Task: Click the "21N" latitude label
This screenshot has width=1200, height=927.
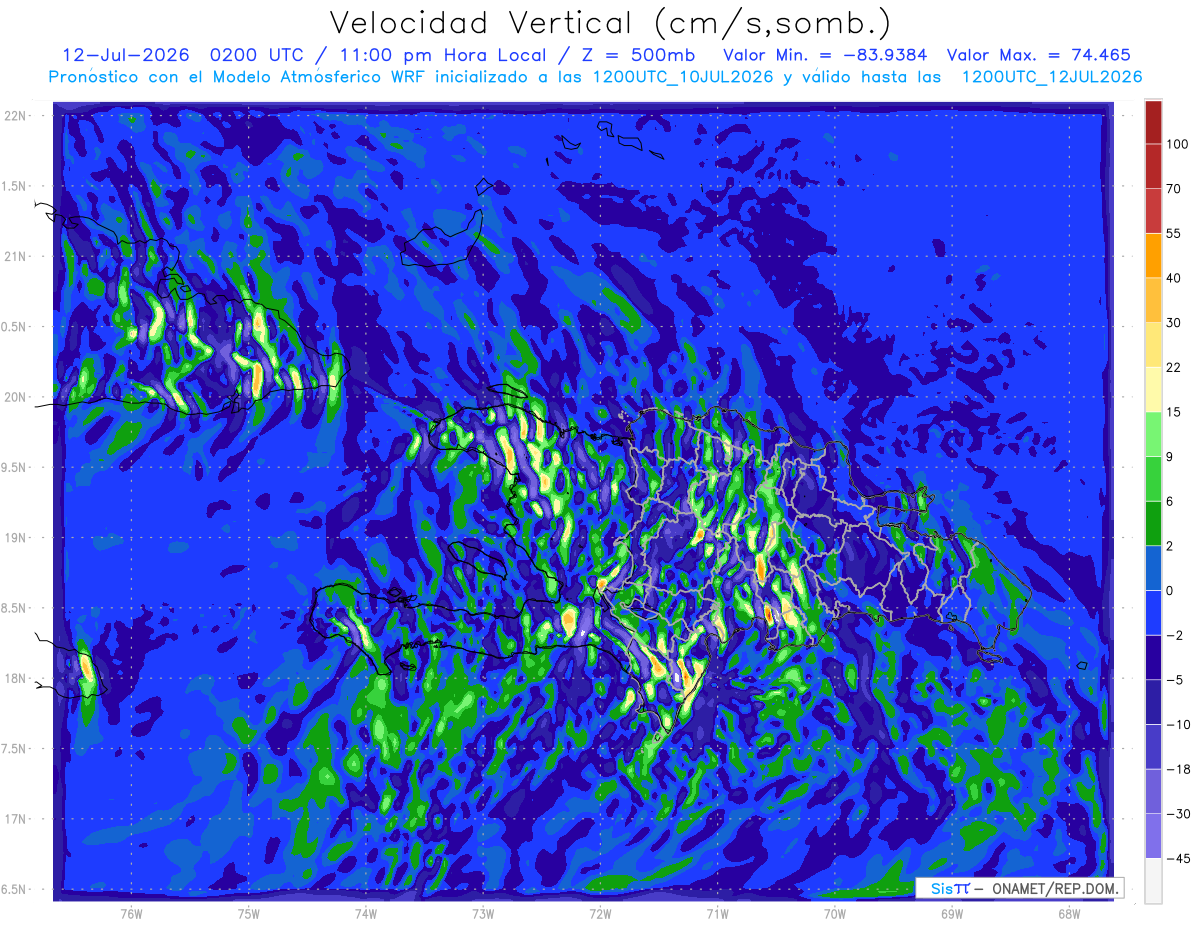Action: (17, 256)
